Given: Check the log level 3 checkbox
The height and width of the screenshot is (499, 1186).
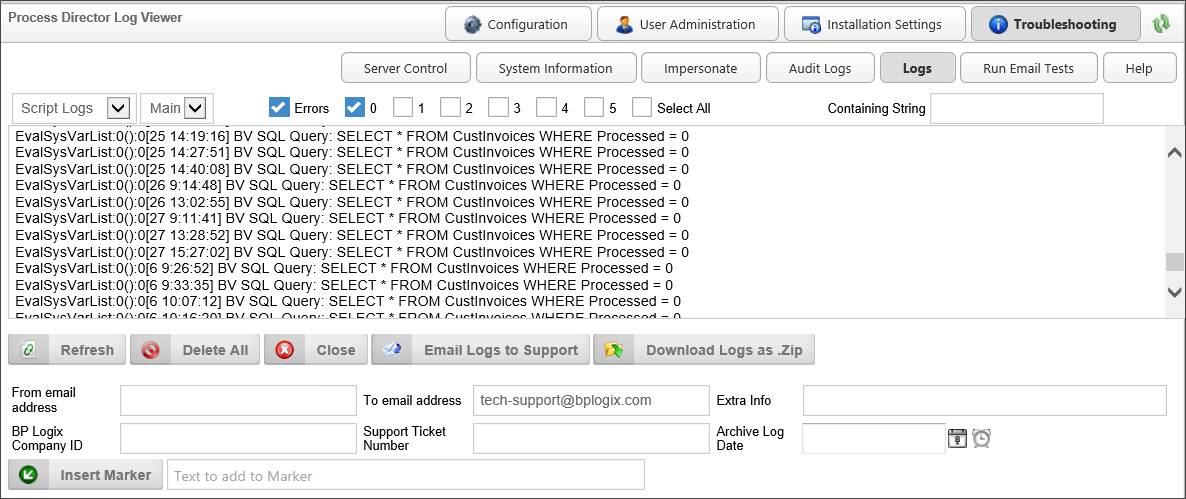Looking at the screenshot, I should point(498,107).
